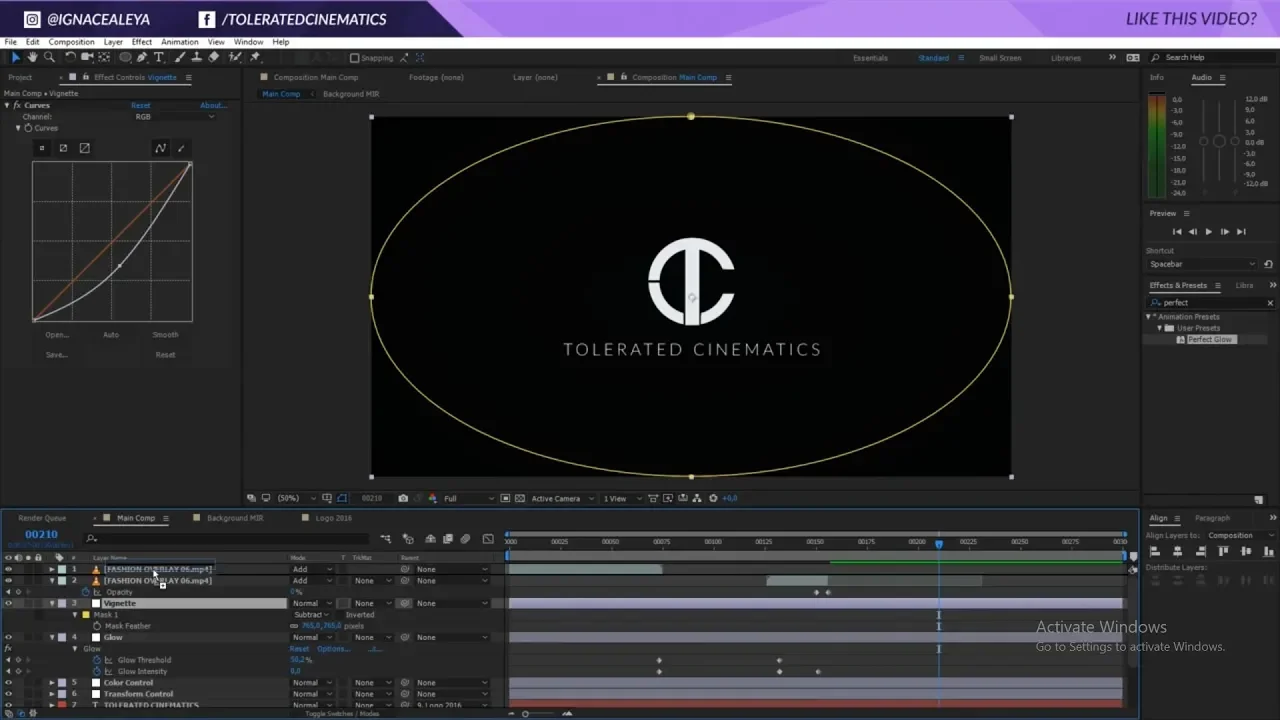Viewport: 1280px width, 720px height.
Task: Select the Type text tool
Action: tap(158, 57)
